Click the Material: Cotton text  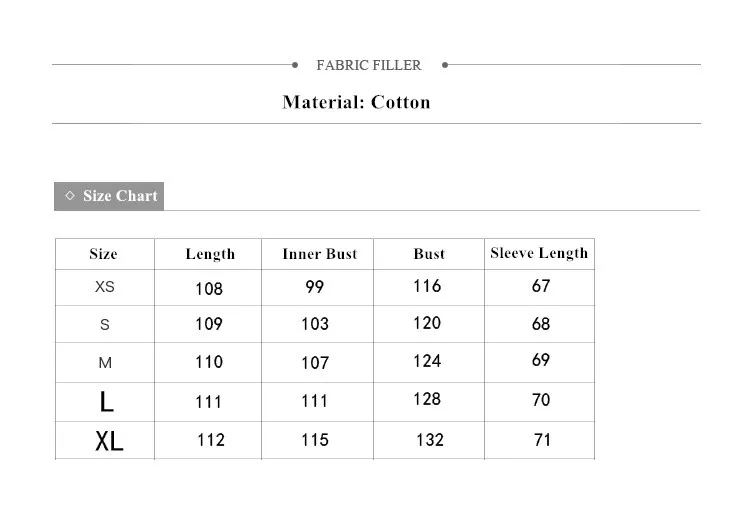pos(356,102)
